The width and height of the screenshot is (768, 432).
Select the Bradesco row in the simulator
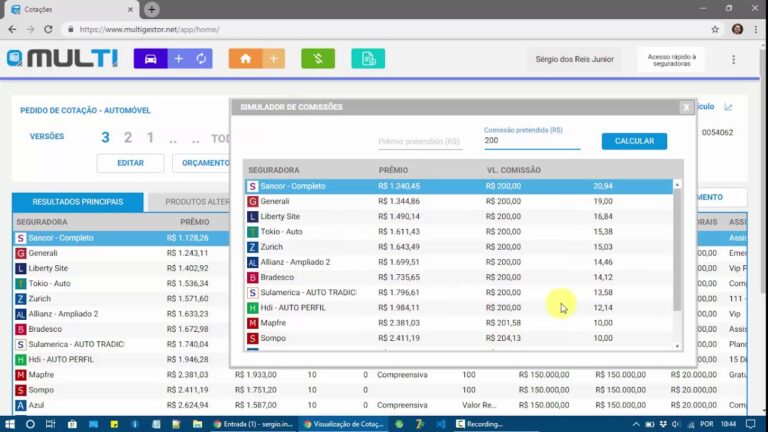[x=459, y=277]
